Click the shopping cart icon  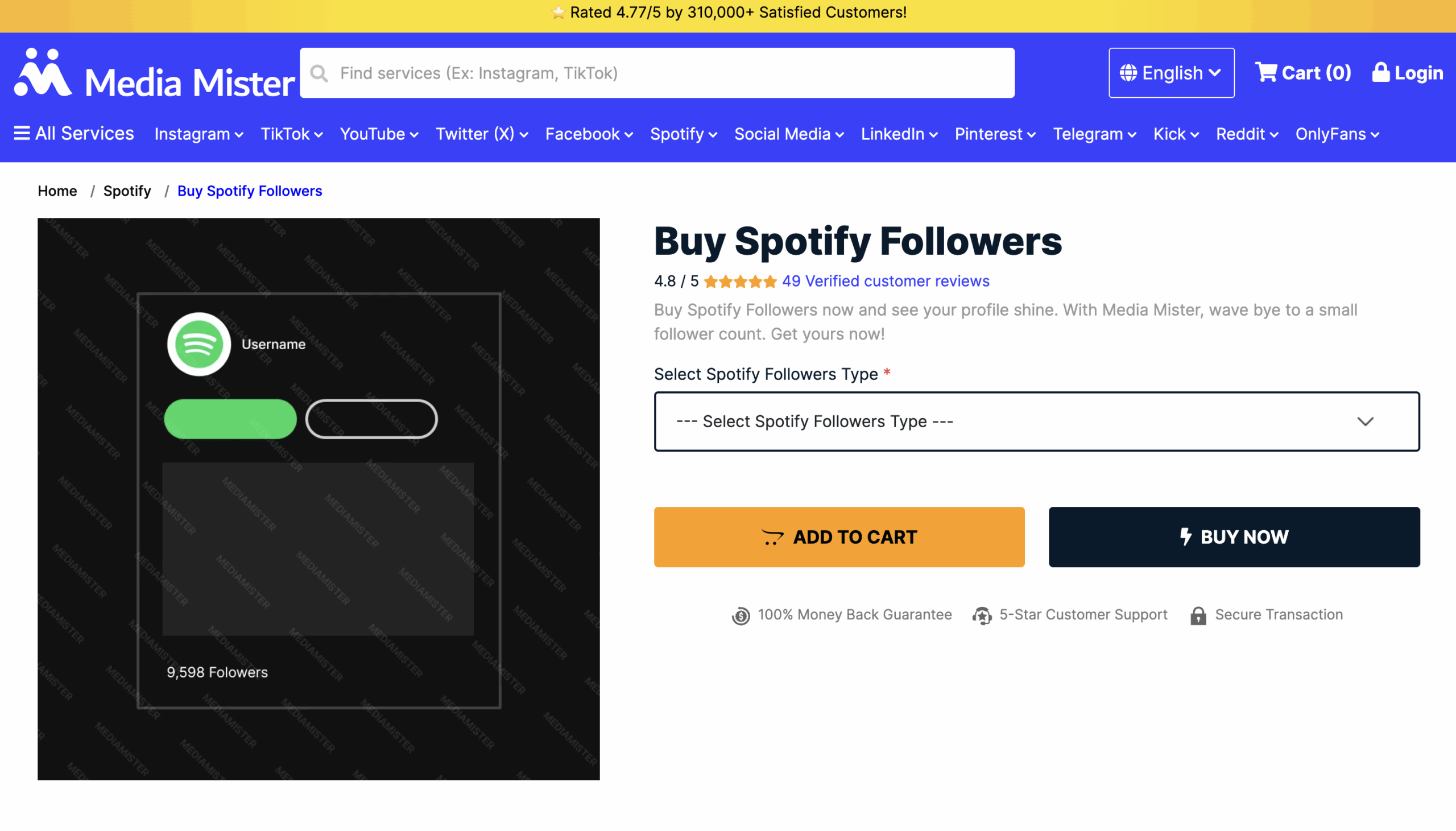tap(1266, 72)
